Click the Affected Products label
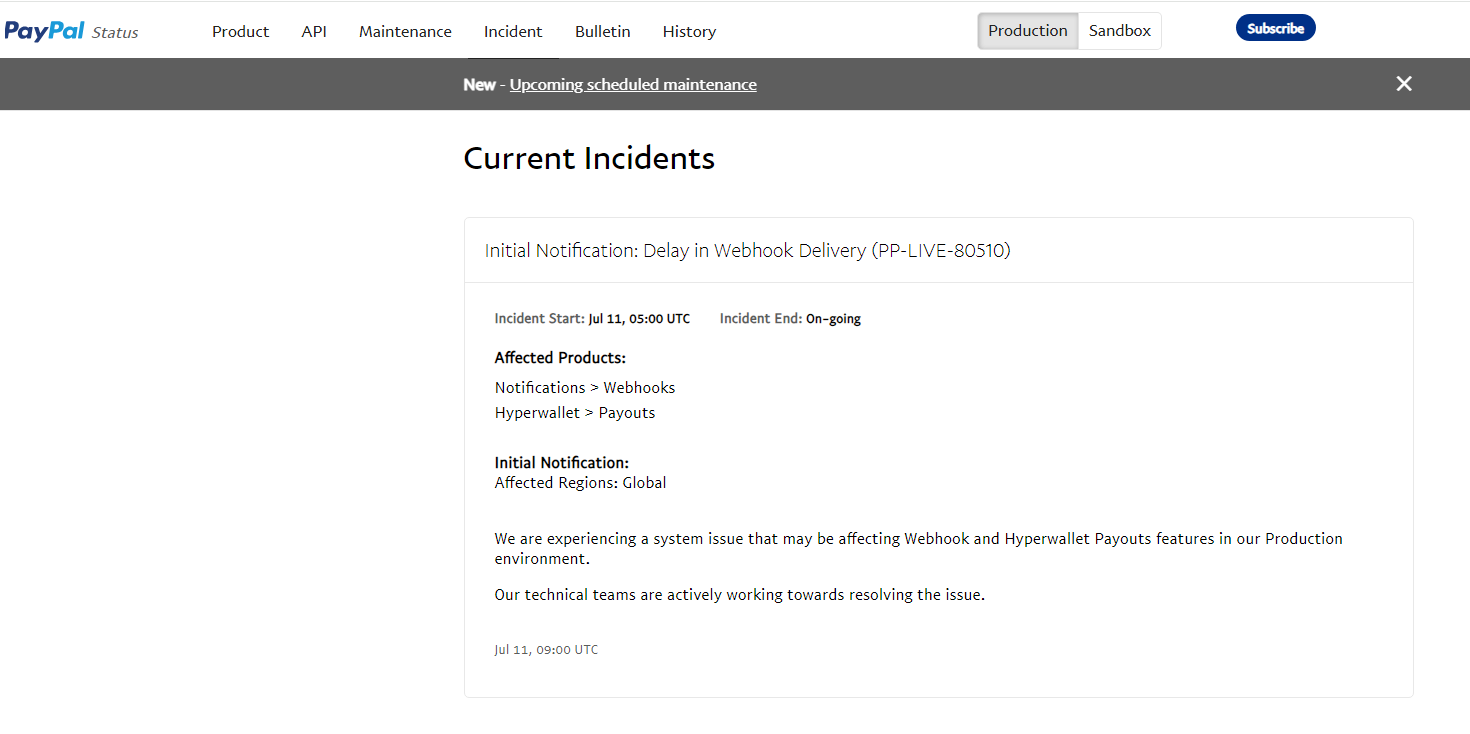Screen dimensions: 1470x734 (x=560, y=358)
